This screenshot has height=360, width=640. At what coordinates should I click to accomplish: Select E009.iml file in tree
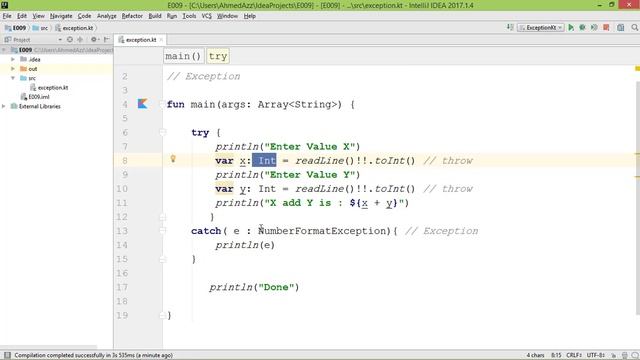tap(35, 97)
